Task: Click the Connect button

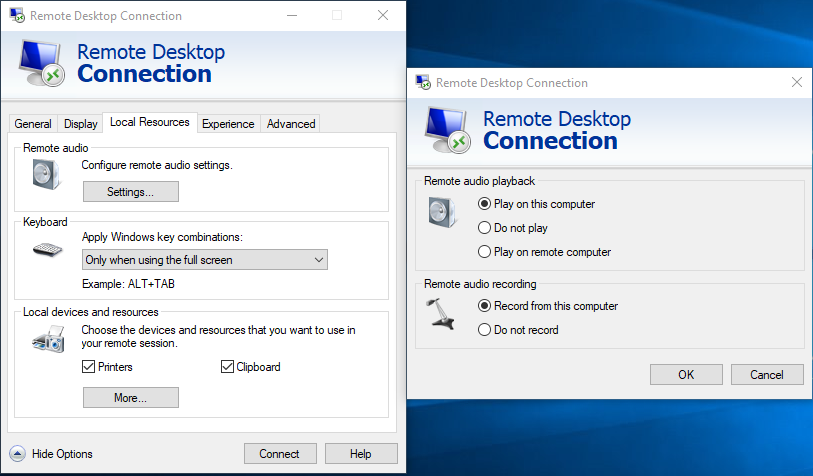Action: 280,454
